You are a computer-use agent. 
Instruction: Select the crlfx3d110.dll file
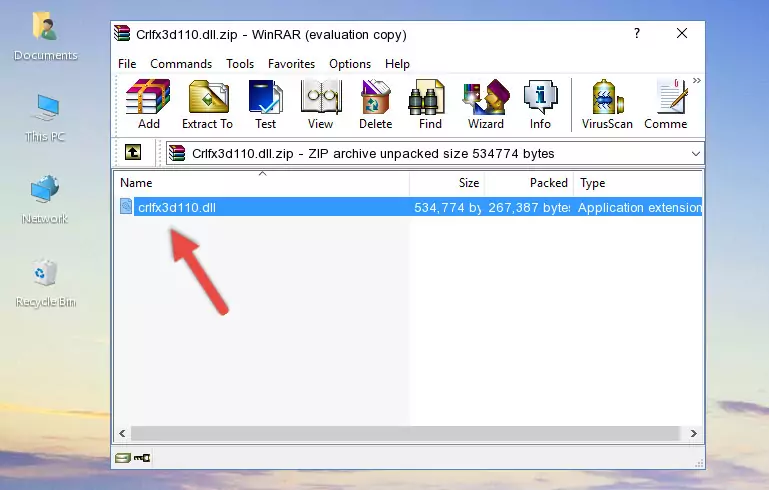[177, 207]
